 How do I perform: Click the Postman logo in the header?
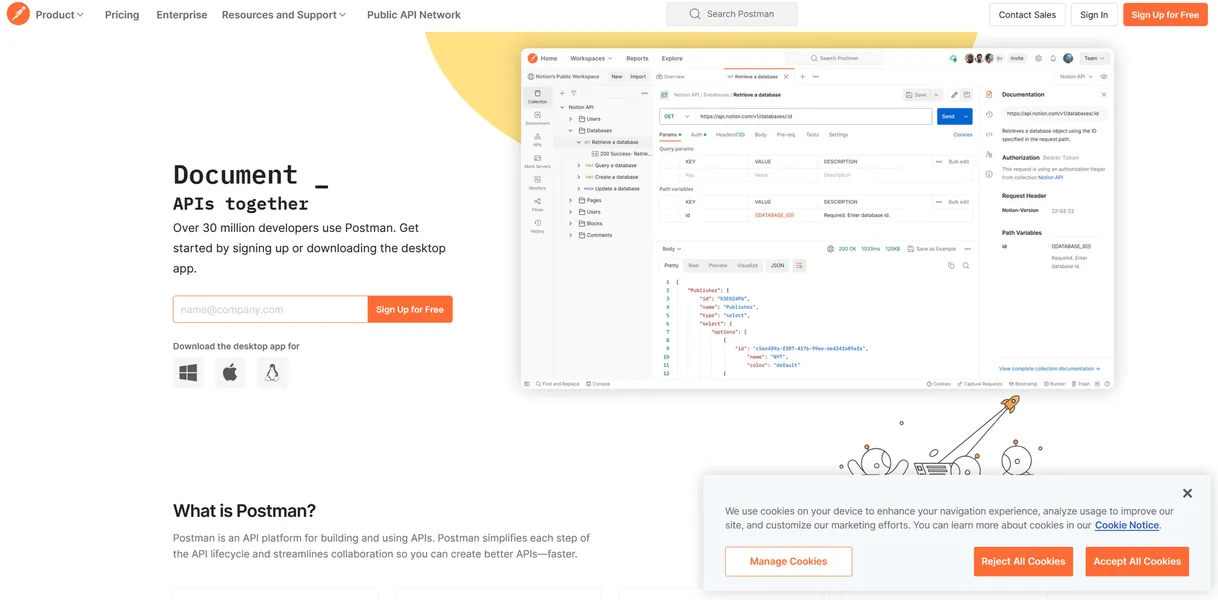click(17, 15)
